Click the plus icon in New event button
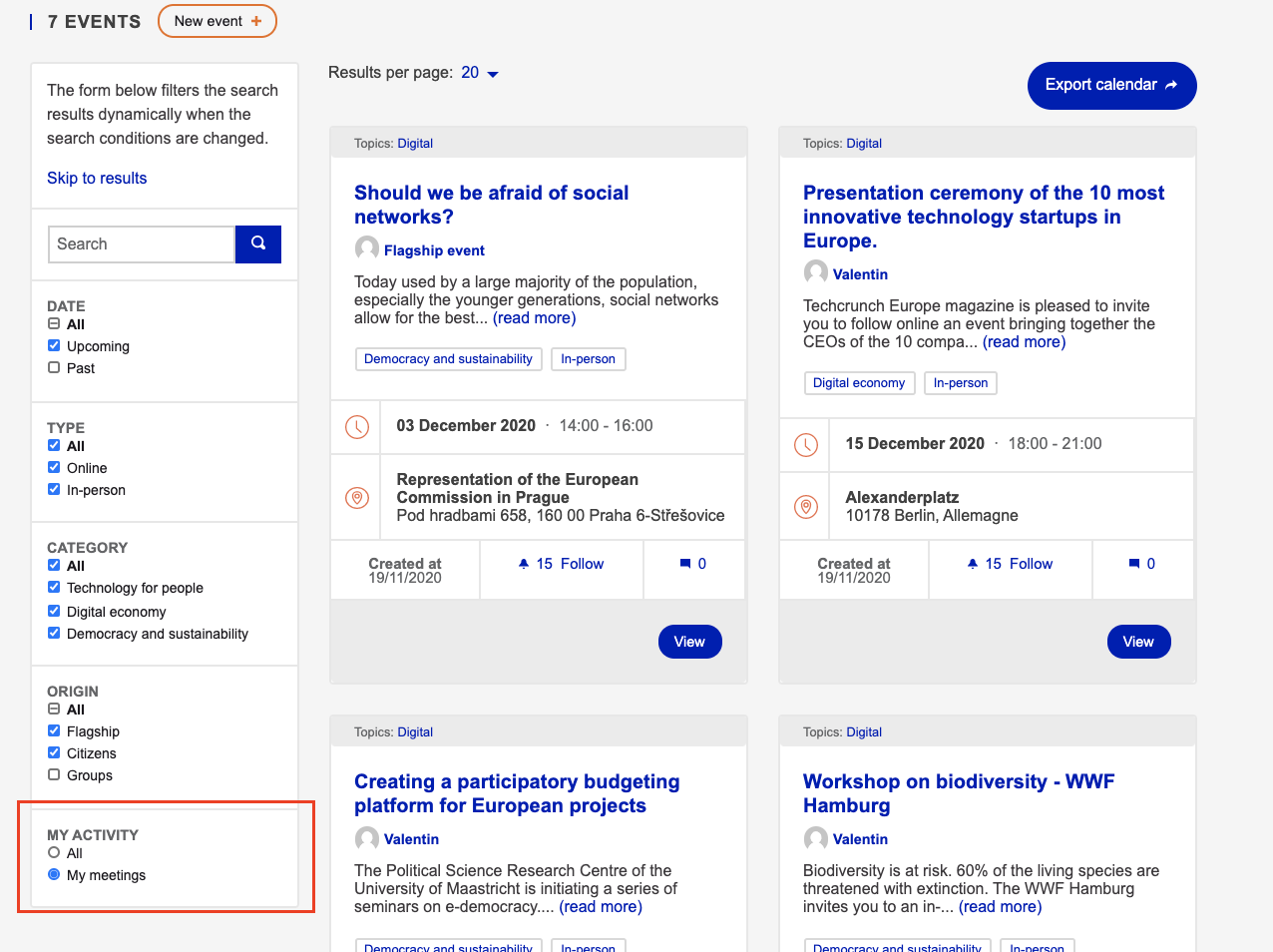 [256, 21]
